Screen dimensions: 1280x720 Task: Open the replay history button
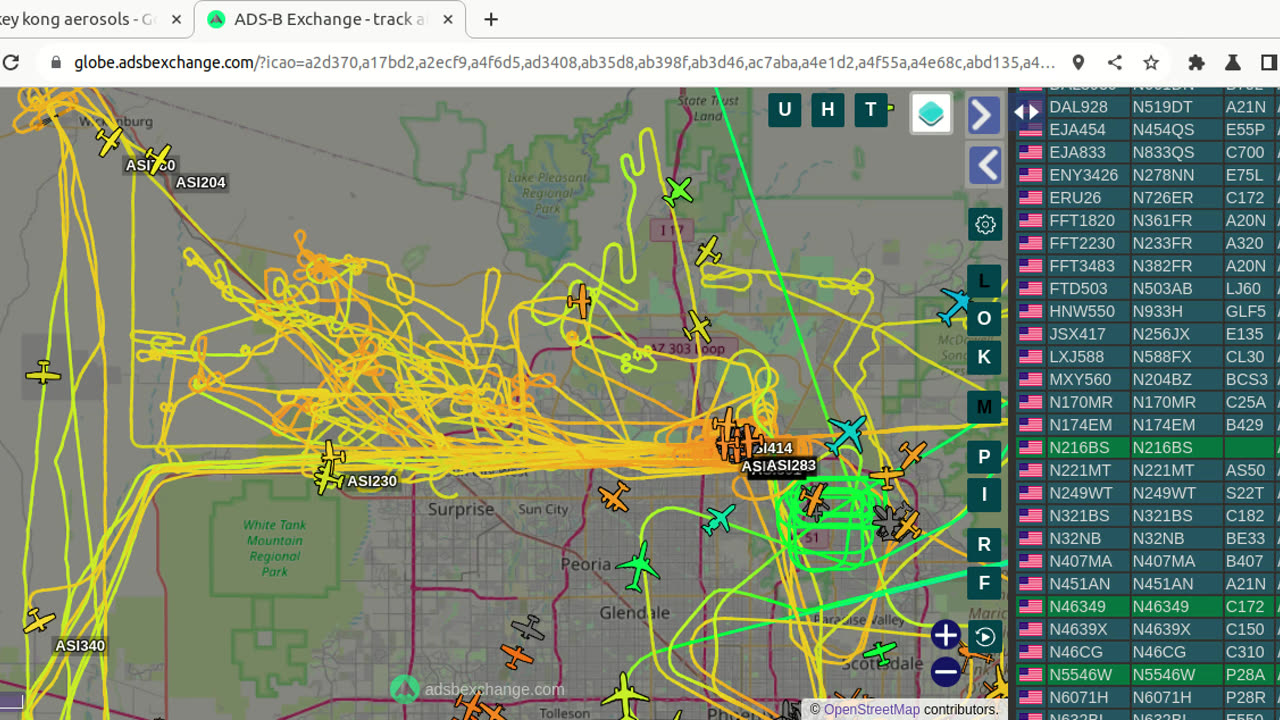coord(985,637)
